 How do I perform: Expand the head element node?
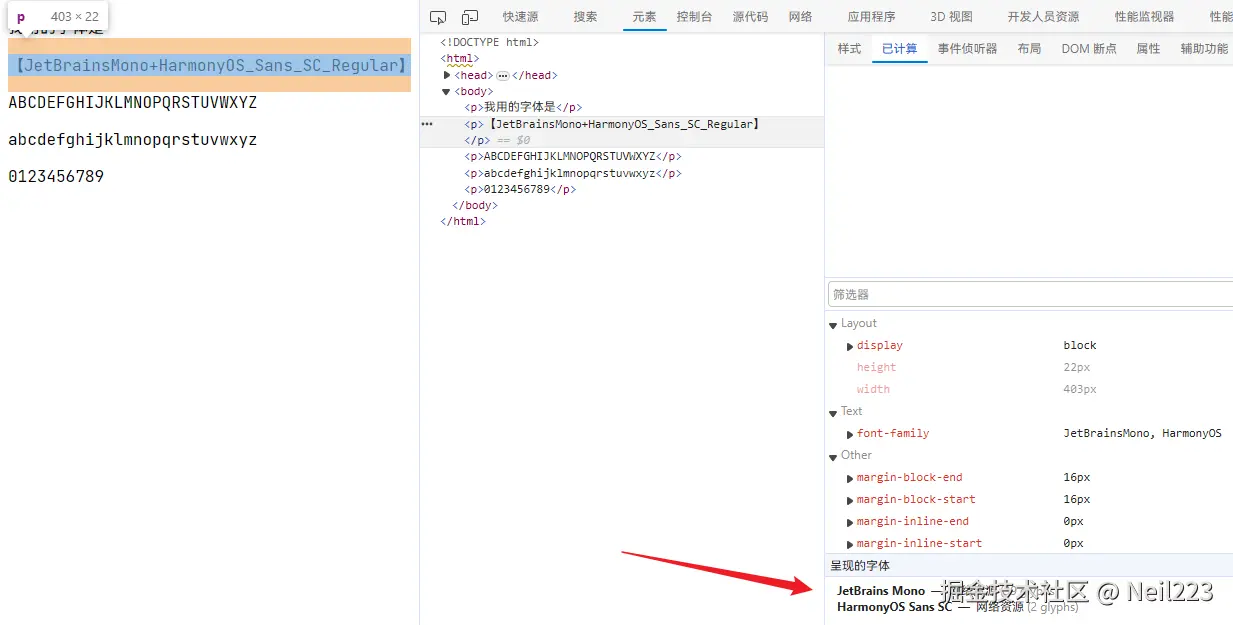tap(447, 75)
